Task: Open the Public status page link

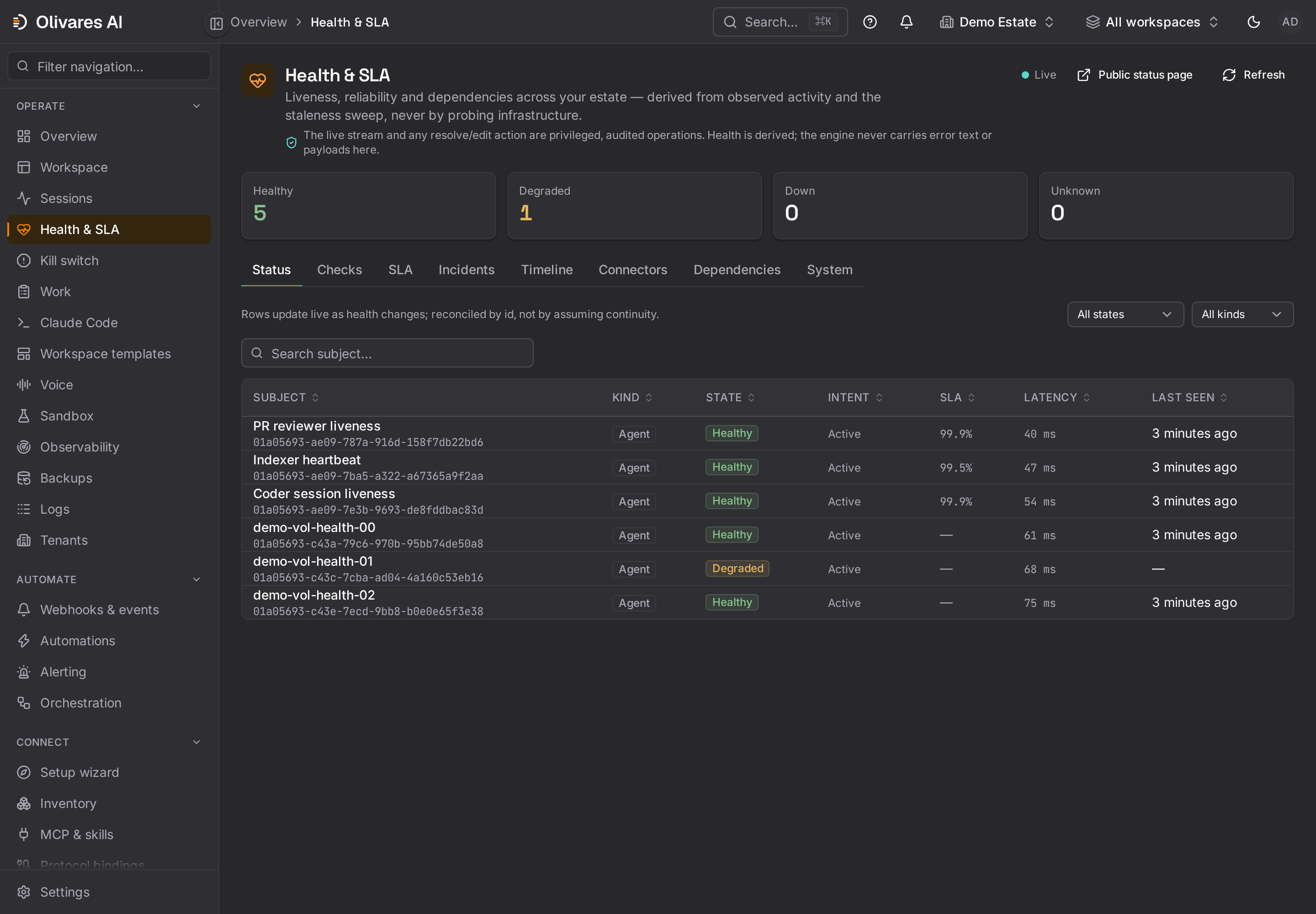Action: (x=1135, y=75)
